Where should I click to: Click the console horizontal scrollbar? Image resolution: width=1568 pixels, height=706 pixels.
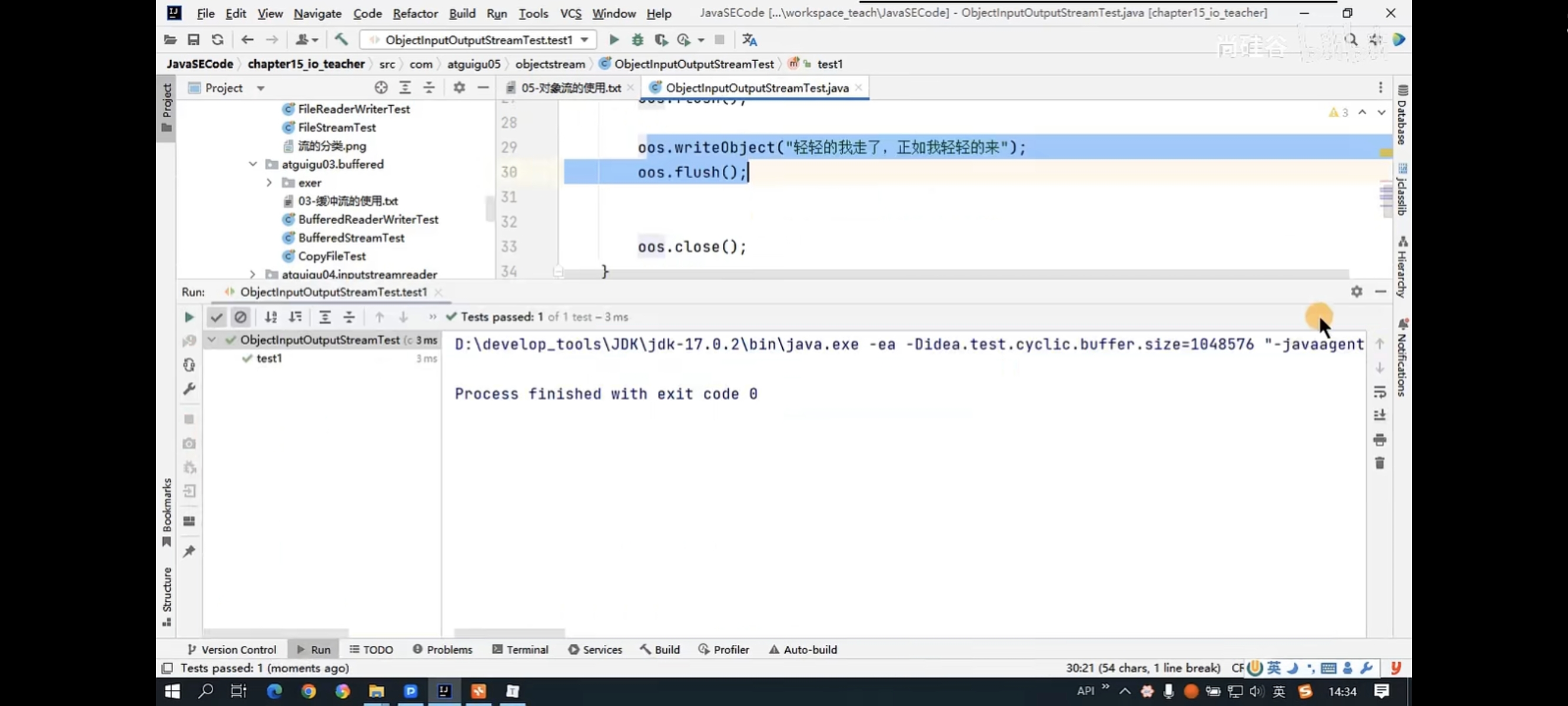(510, 633)
